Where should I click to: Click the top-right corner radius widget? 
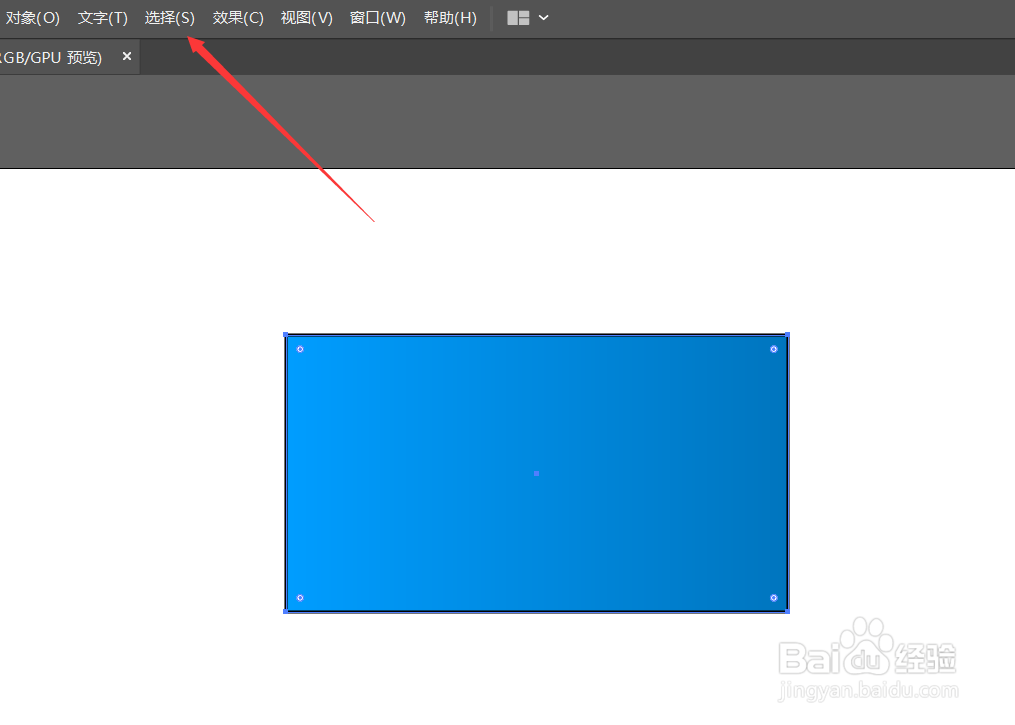[774, 349]
